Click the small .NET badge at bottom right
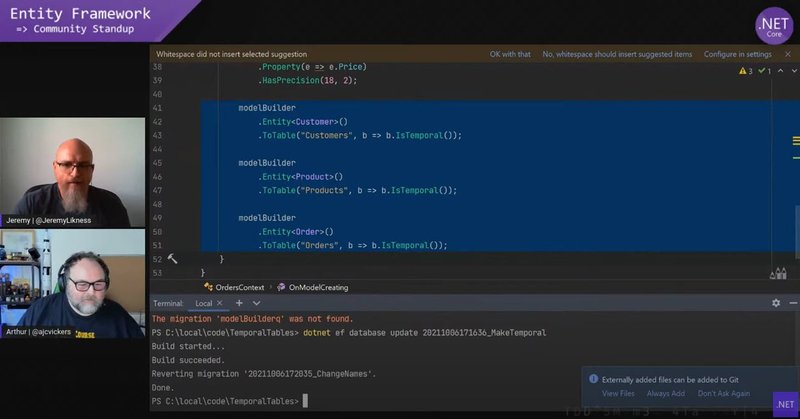This screenshot has width=800, height=419. coord(786,404)
